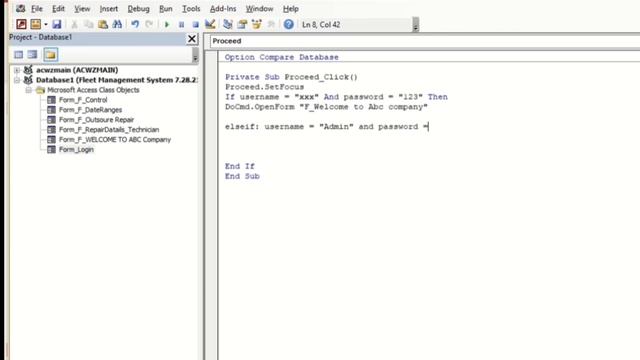Click the DoCmd.OpenForm code line
The width and height of the screenshot is (640, 360).
pyautogui.click(x=327, y=107)
